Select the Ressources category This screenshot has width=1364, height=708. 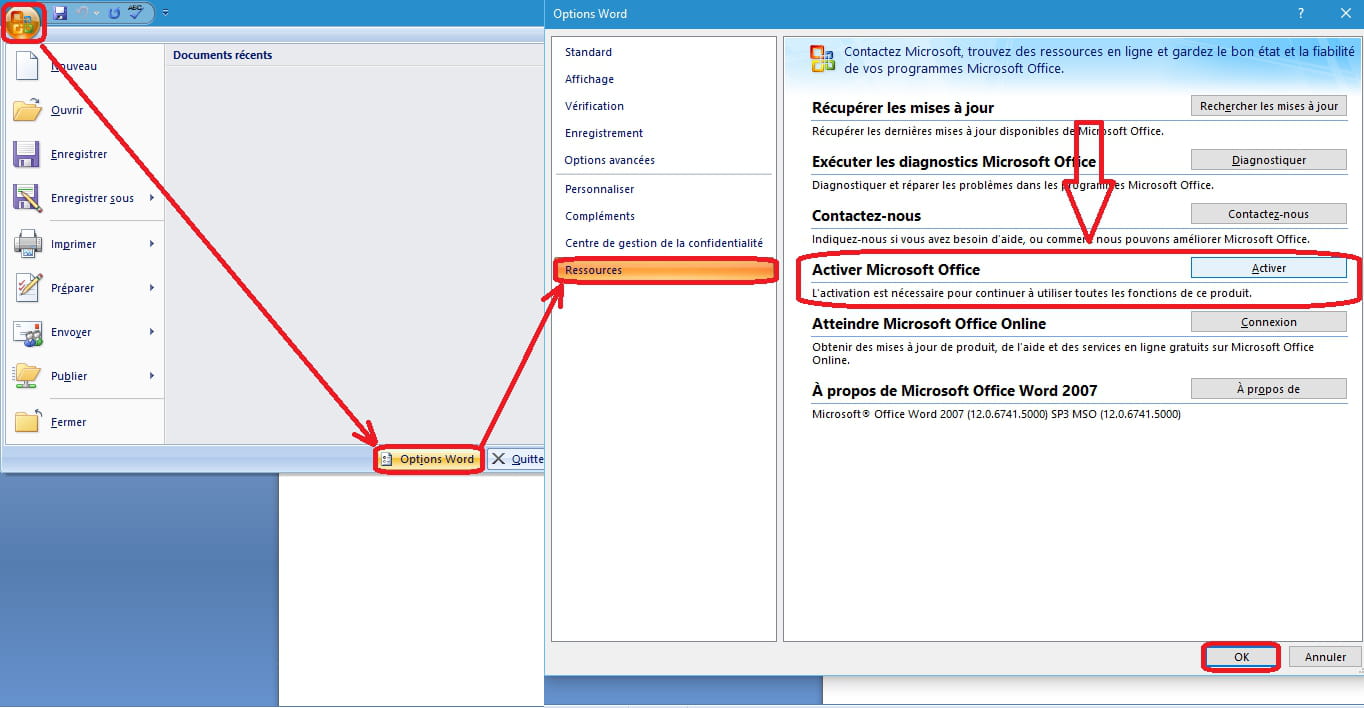[x=664, y=270]
